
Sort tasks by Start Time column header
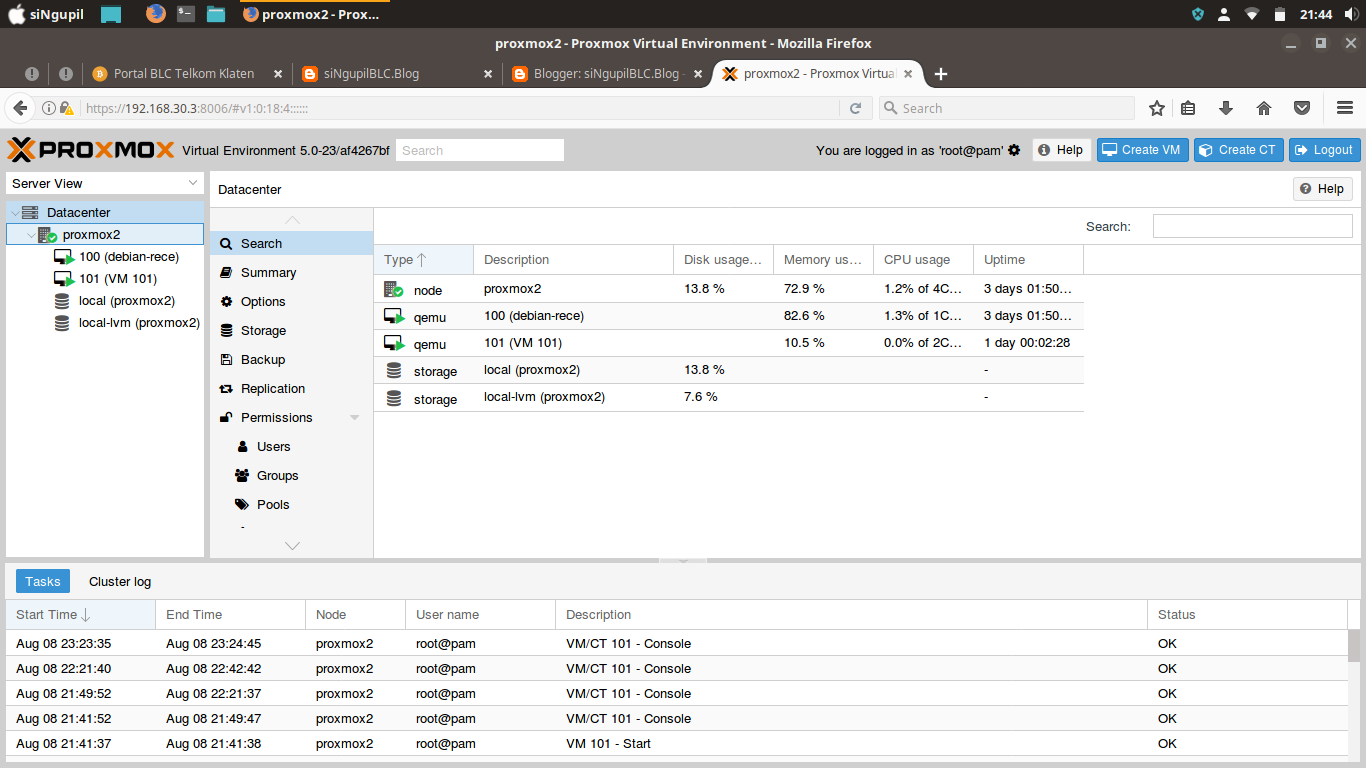81,615
